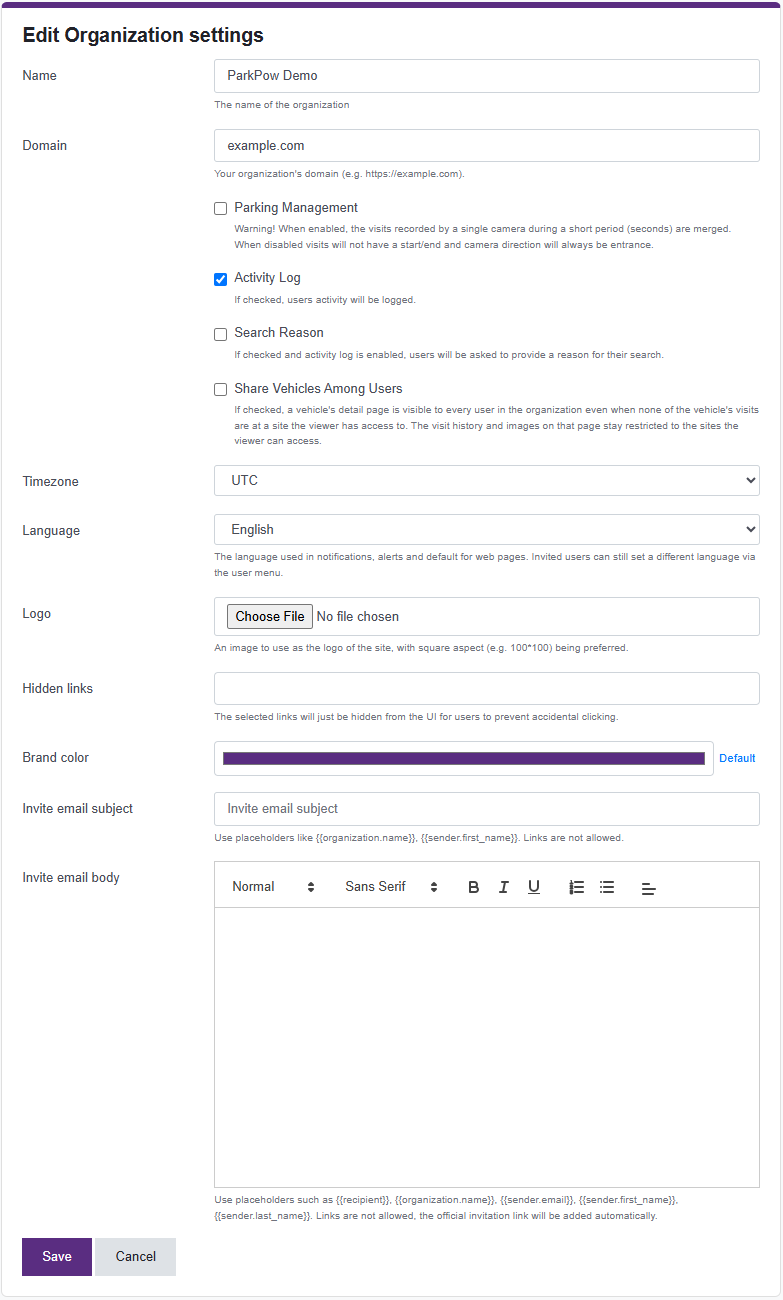Click the Search Reason label text

coord(279,333)
